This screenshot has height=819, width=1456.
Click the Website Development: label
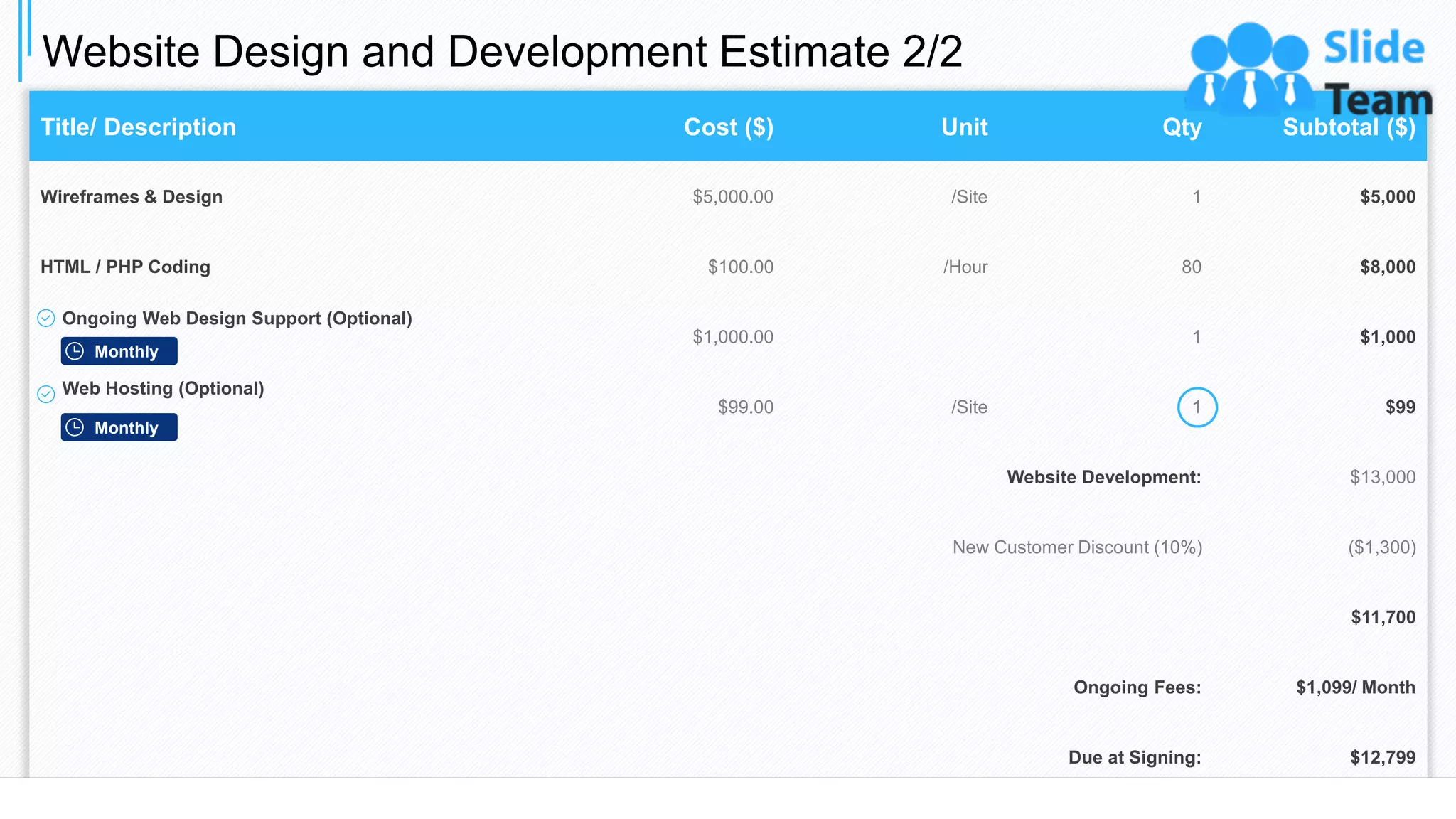point(1104,477)
